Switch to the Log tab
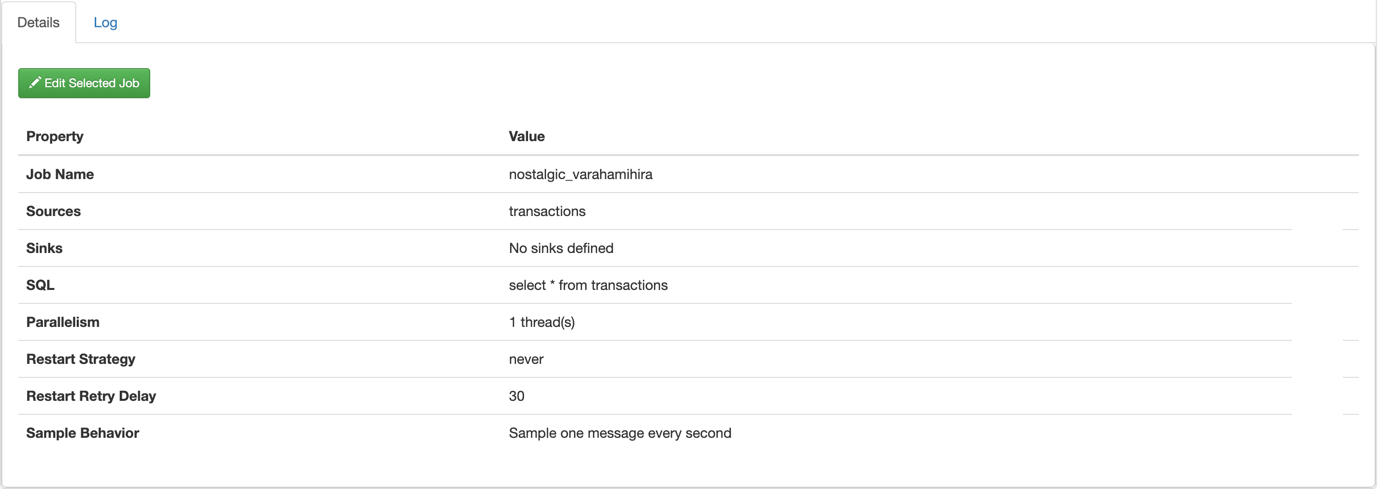 click(105, 22)
